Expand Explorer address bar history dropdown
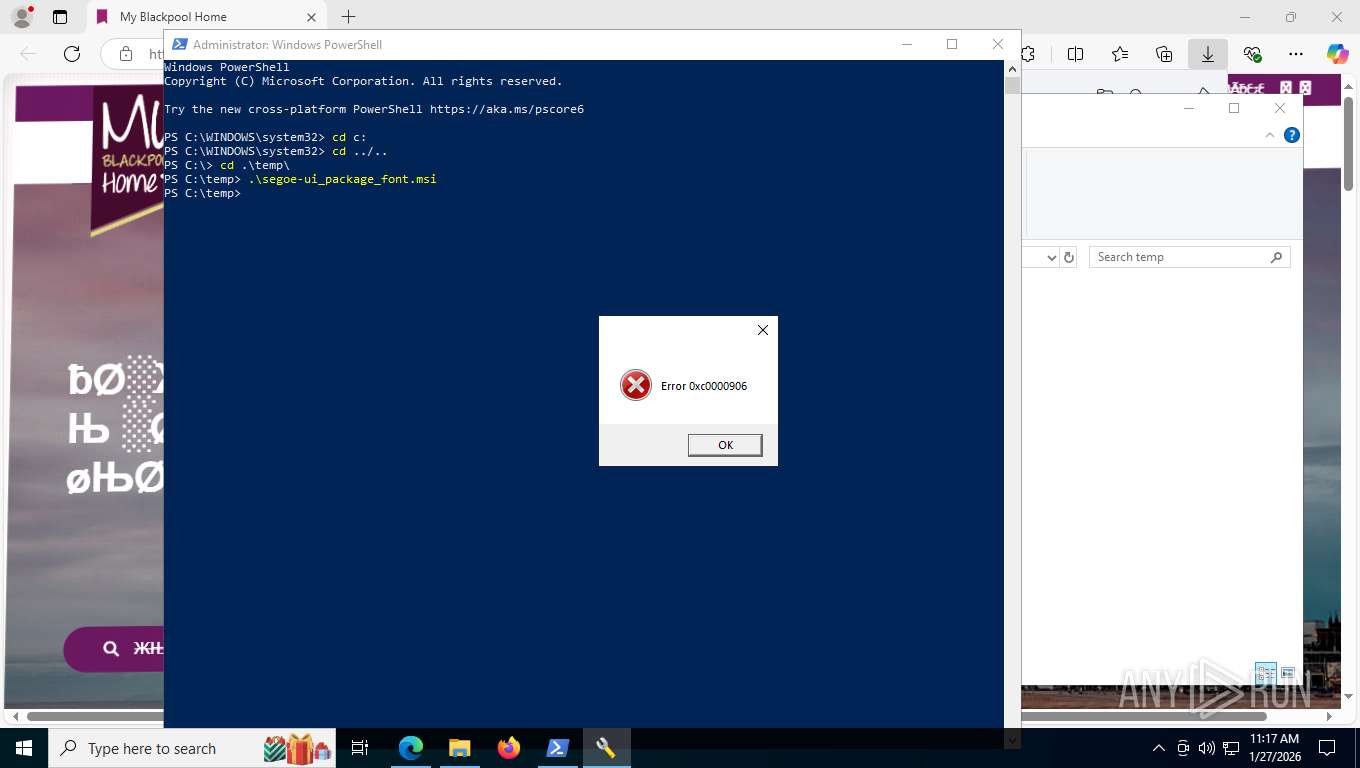 click(x=1051, y=257)
